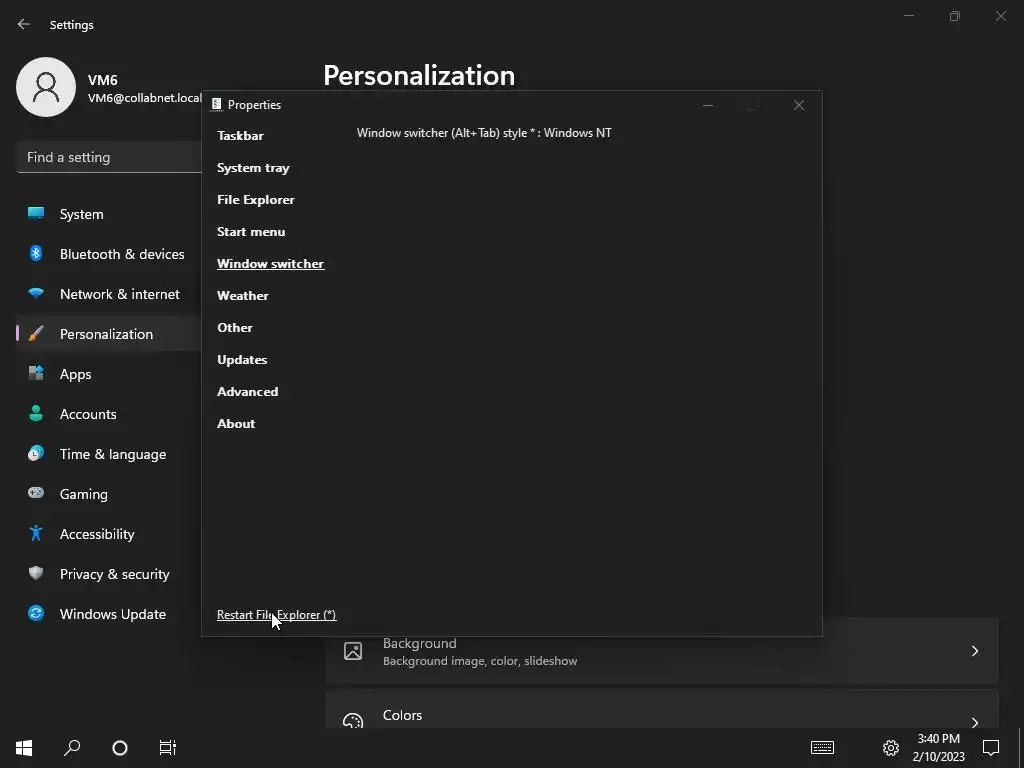The image size is (1024, 768).
Task: Click the touch keyboard tray icon
Action: (822, 748)
